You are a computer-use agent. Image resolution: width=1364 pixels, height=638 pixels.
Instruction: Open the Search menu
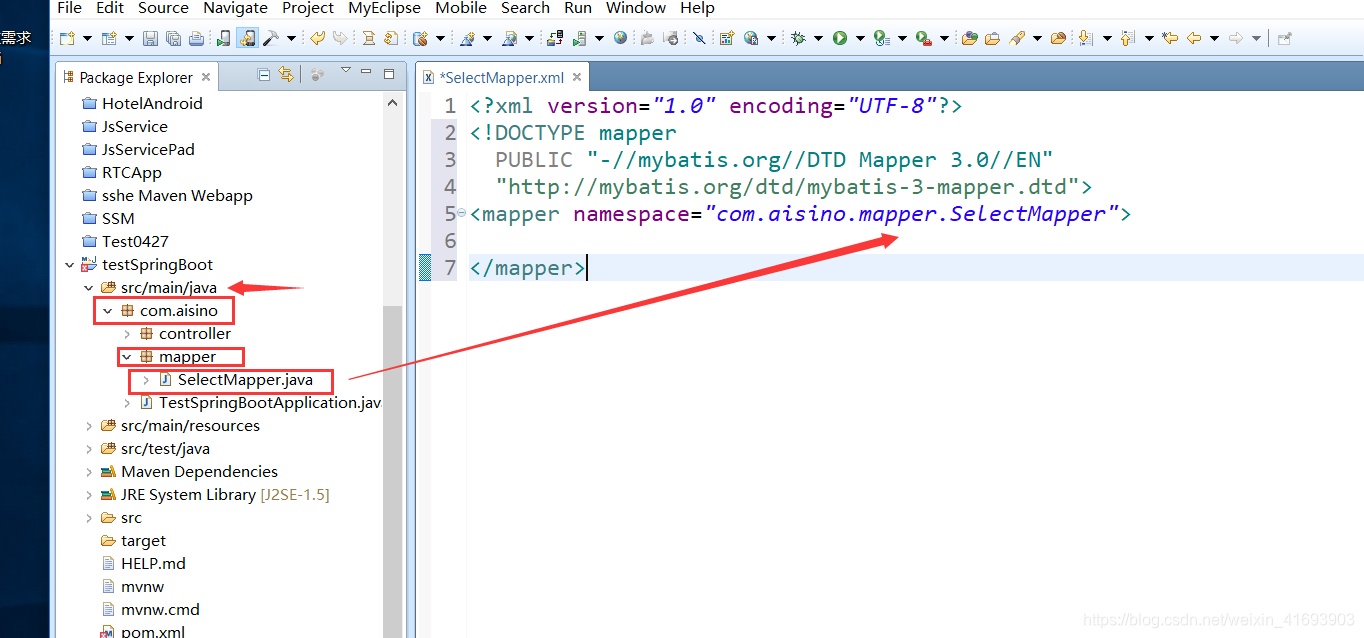click(525, 8)
